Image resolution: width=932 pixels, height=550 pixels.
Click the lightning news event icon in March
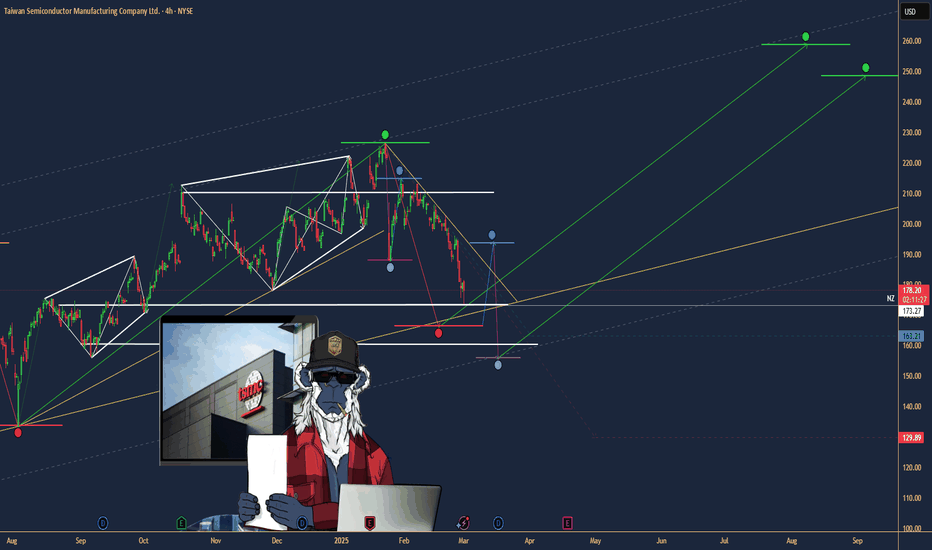pos(463,523)
